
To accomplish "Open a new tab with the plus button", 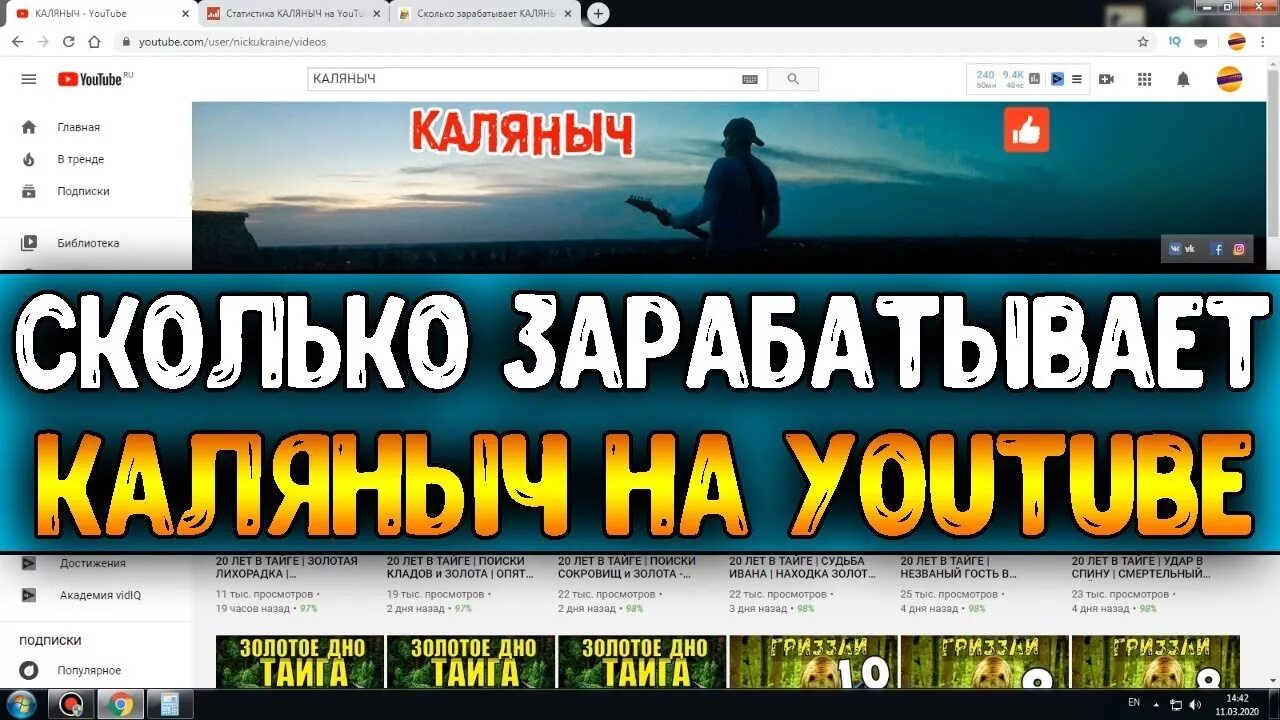I will [598, 13].
